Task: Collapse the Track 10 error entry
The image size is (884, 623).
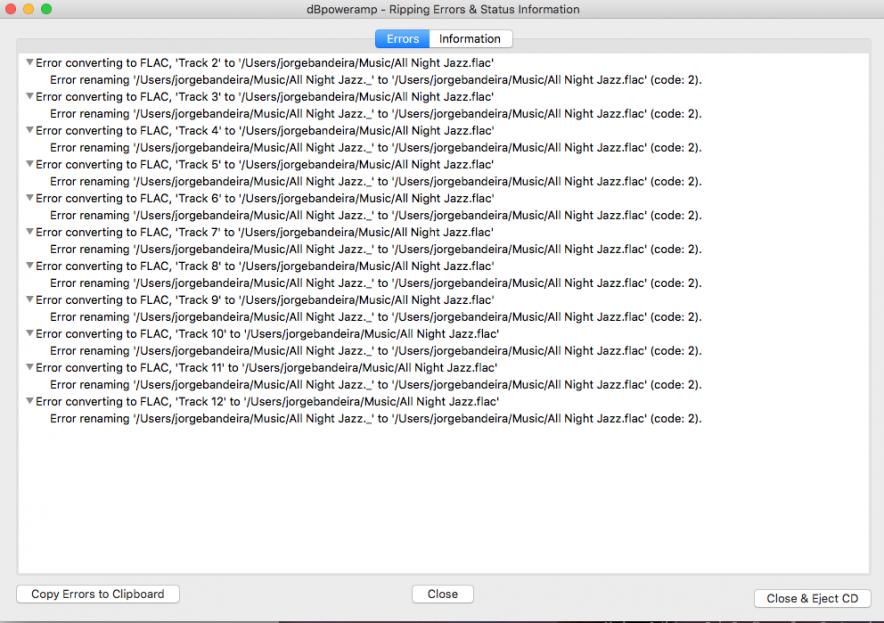Action: [x=29, y=334]
